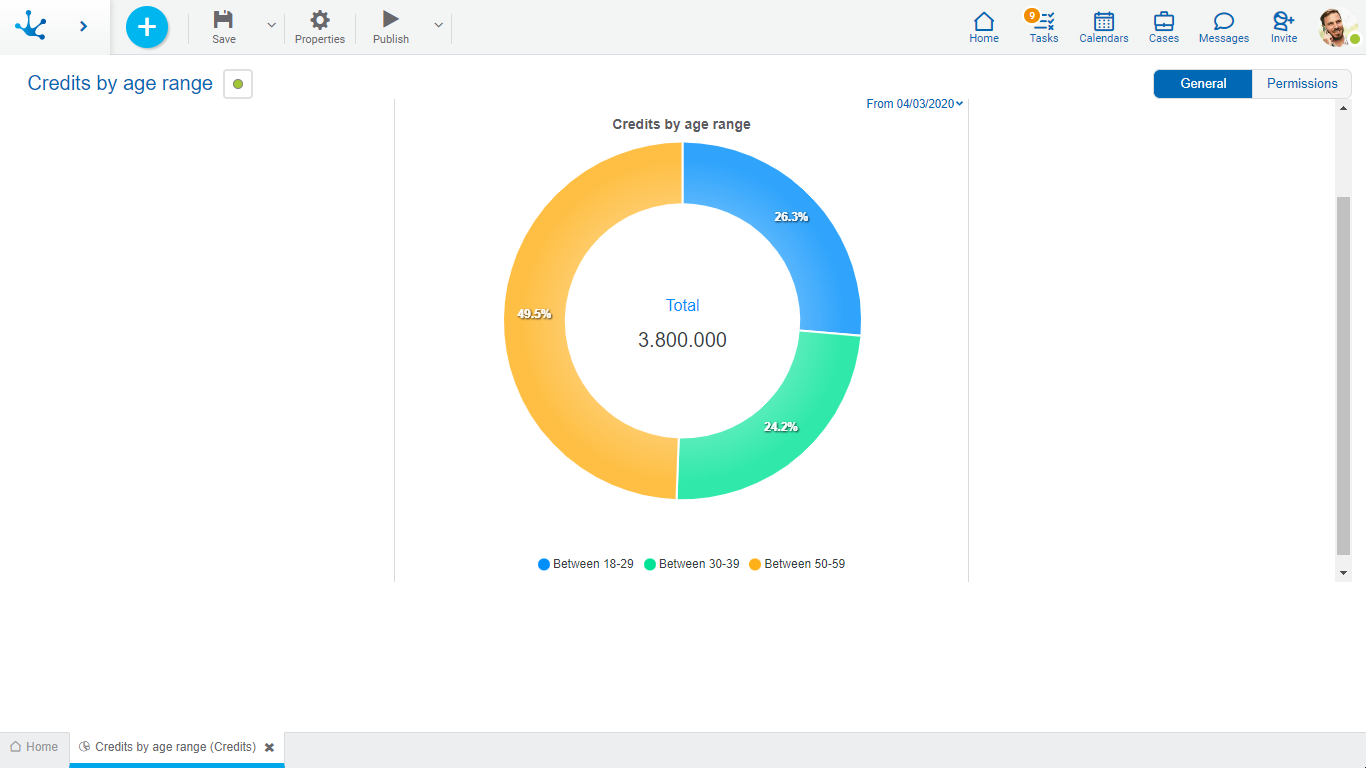Open the From 04/03/2020 date dropdown
Image resolution: width=1366 pixels, height=768 pixels.
[914, 104]
